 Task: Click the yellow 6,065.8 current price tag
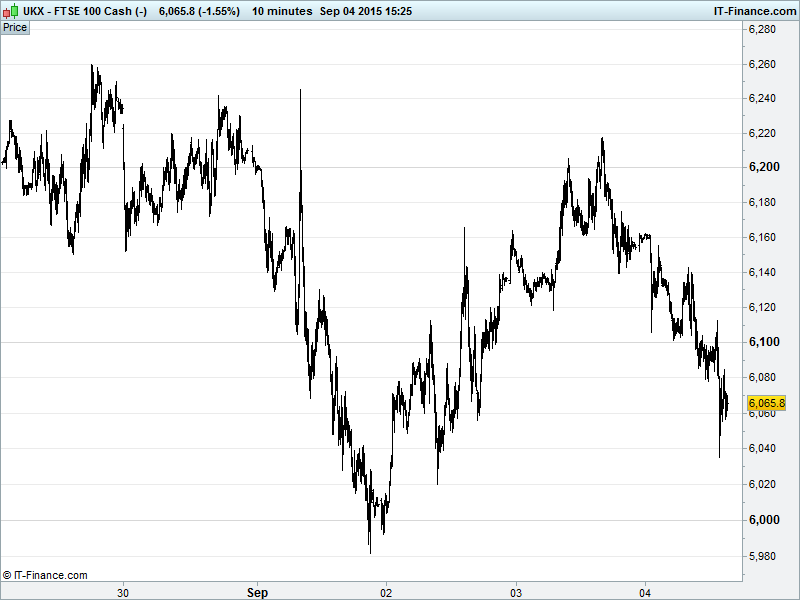coord(767,403)
